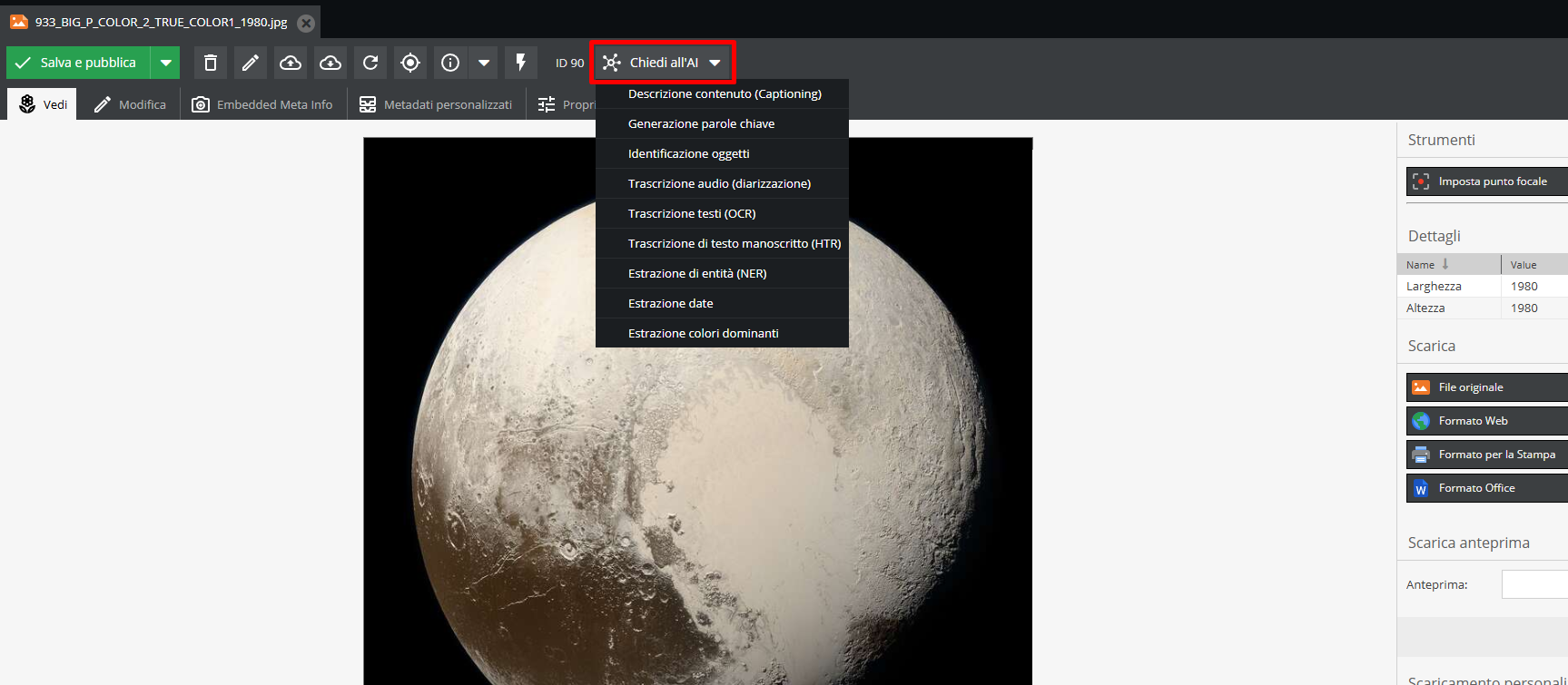Select Estrazione di entità (NER)
The height and width of the screenshot is (685, 1568).
coord(722,273)
